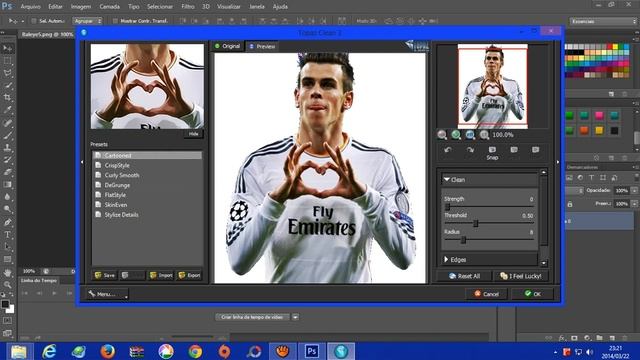Screen dimensions: 640x360
Task: Select the Eyedropper tool
Action: [x=7, y=110]
